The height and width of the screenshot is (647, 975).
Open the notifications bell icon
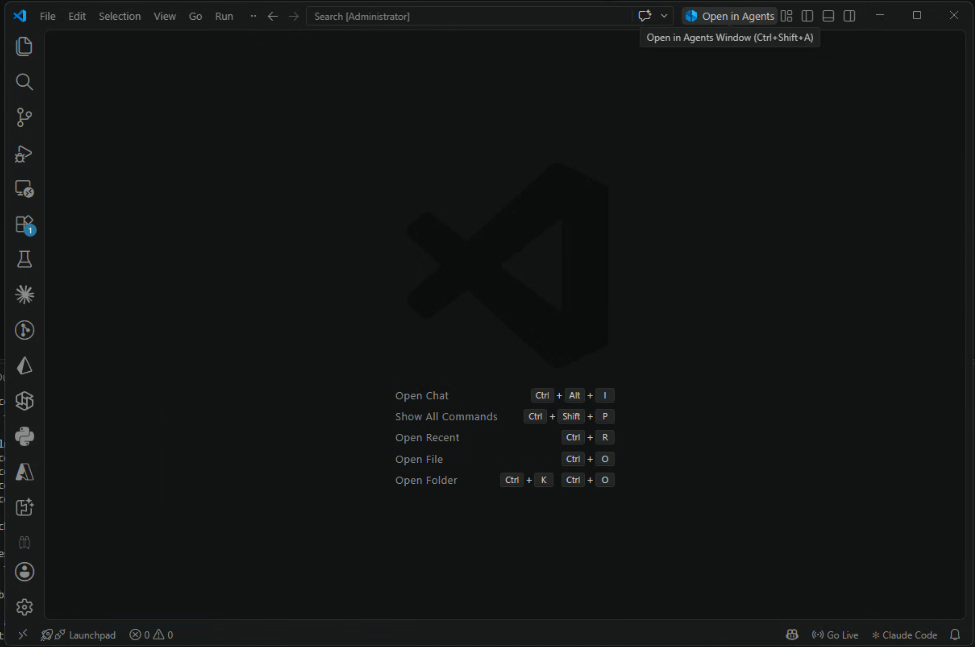point(955,635)
